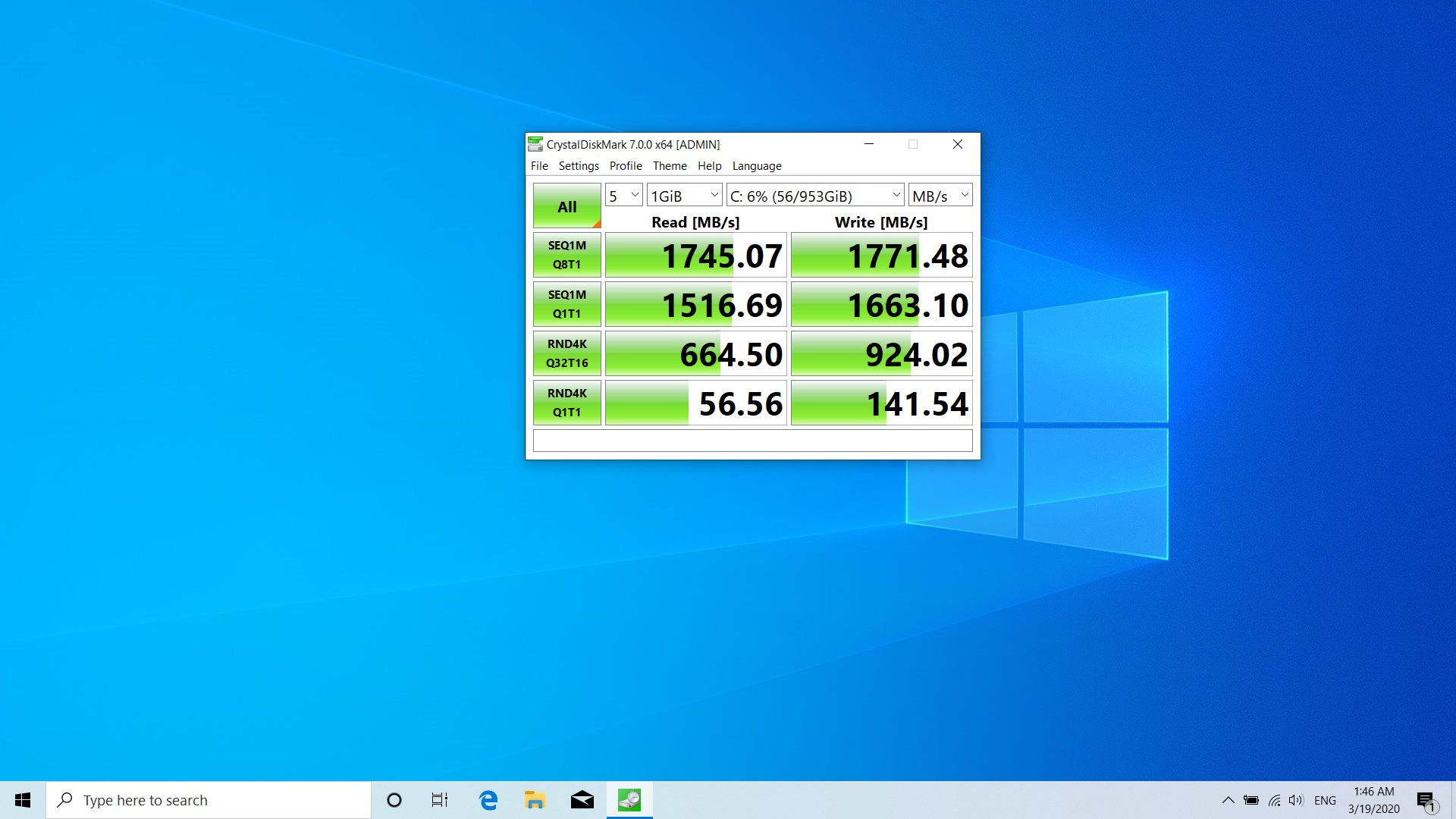Viewport: 1456px width, 819px height.
Task: Open the Help menu
Action: click(x=710, y=165)
